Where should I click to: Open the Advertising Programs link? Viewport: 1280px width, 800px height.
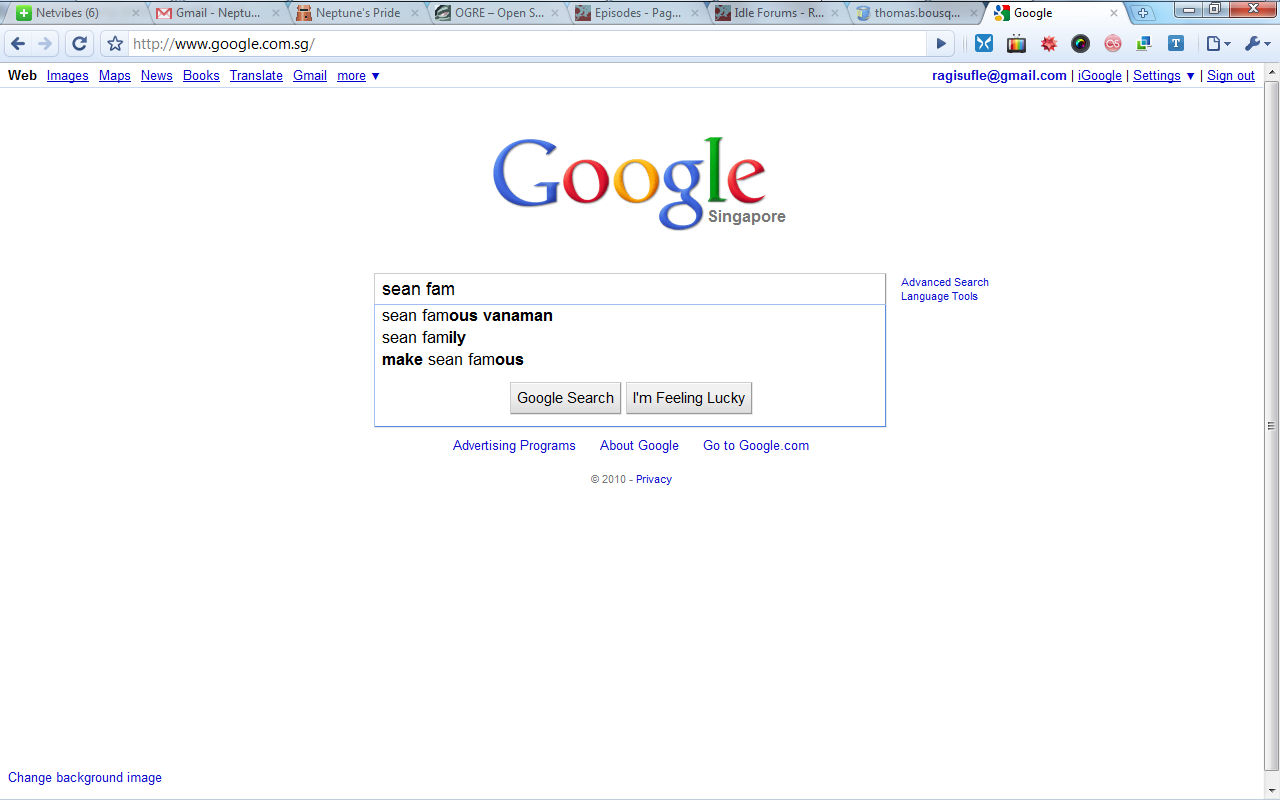514,446
